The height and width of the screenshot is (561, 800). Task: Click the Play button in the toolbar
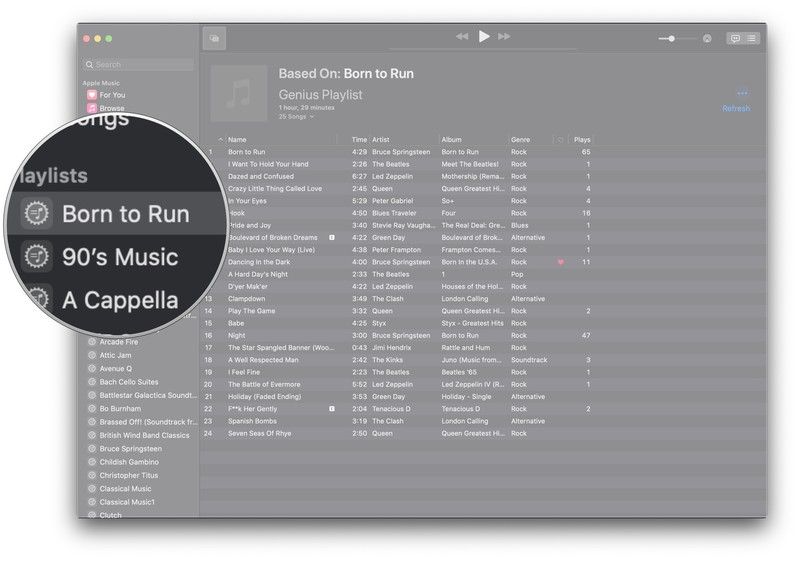click(484, 37)
